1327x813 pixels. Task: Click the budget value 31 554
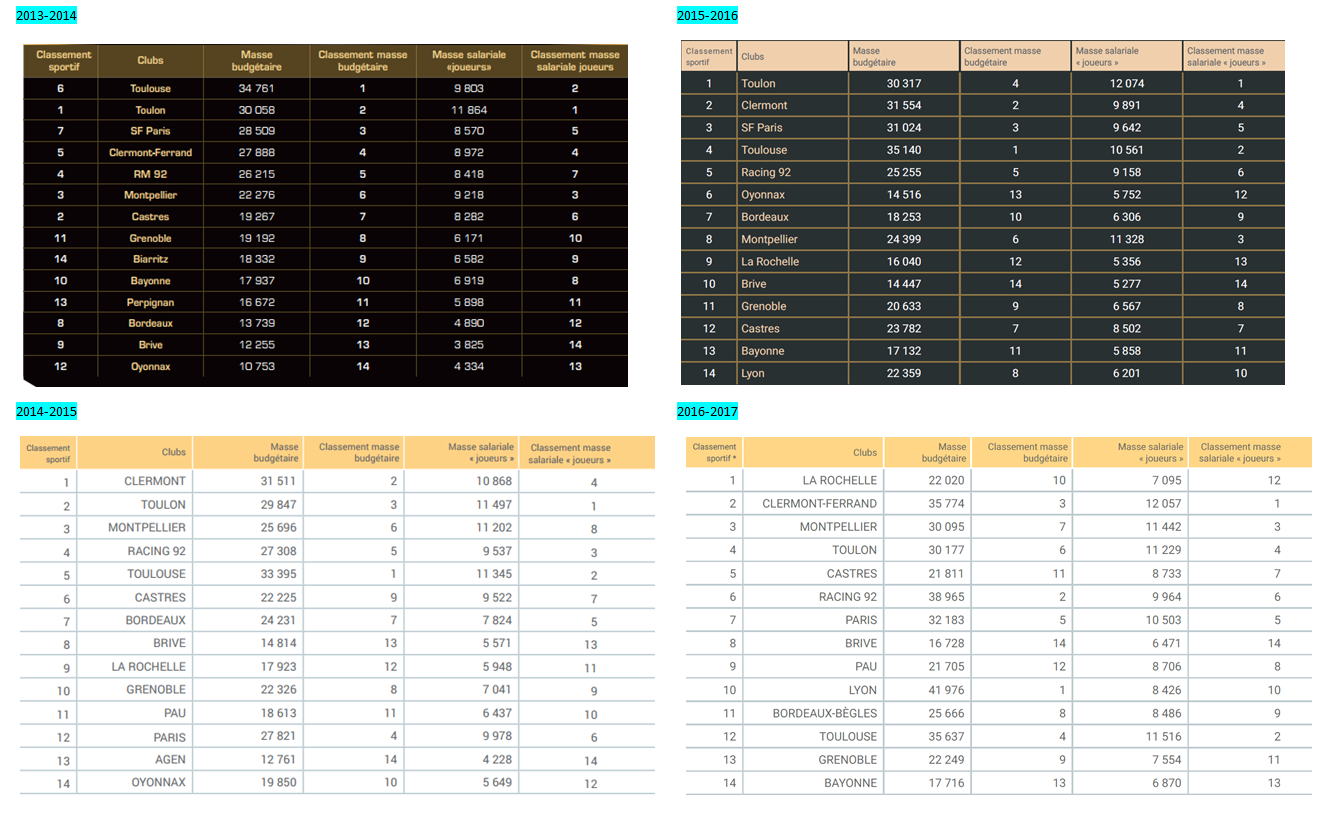[904, 105]
